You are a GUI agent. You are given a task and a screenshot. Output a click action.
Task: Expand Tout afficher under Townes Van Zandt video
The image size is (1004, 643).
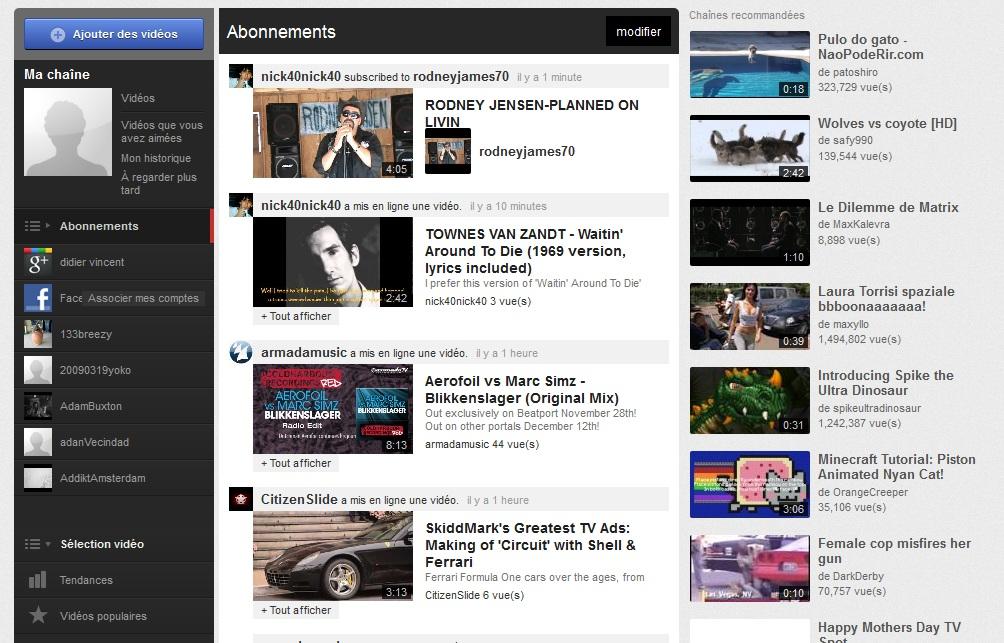click(296, 316)
